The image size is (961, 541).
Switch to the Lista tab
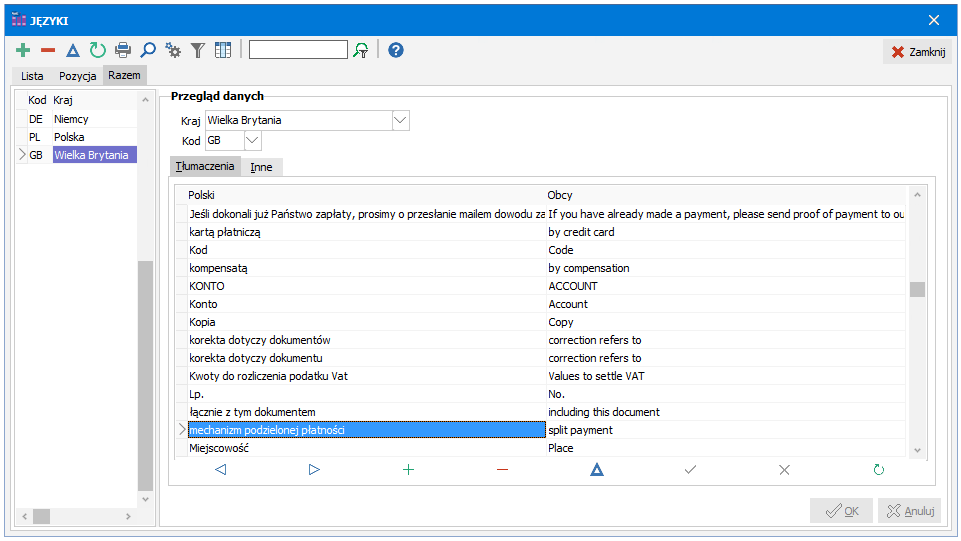pos(32,76)
